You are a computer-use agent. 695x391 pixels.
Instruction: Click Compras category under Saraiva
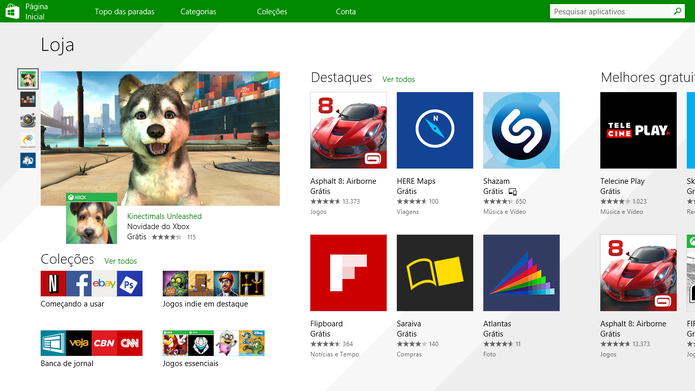coord(409,354)
